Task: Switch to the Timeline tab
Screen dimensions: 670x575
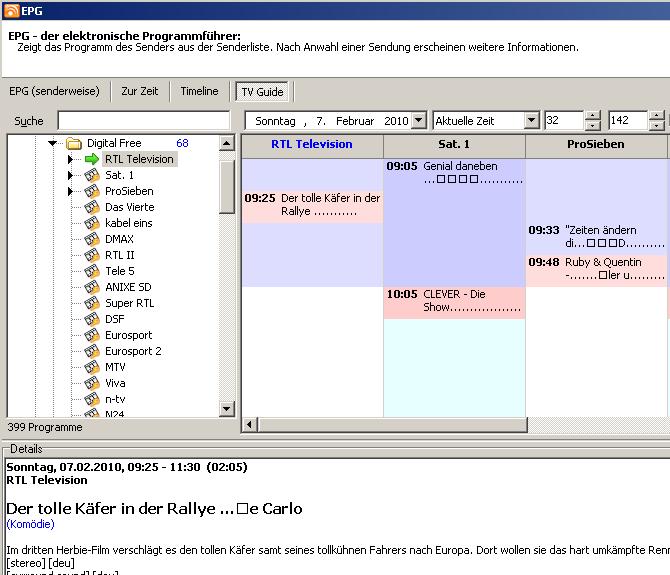Action: click(199, 91)
